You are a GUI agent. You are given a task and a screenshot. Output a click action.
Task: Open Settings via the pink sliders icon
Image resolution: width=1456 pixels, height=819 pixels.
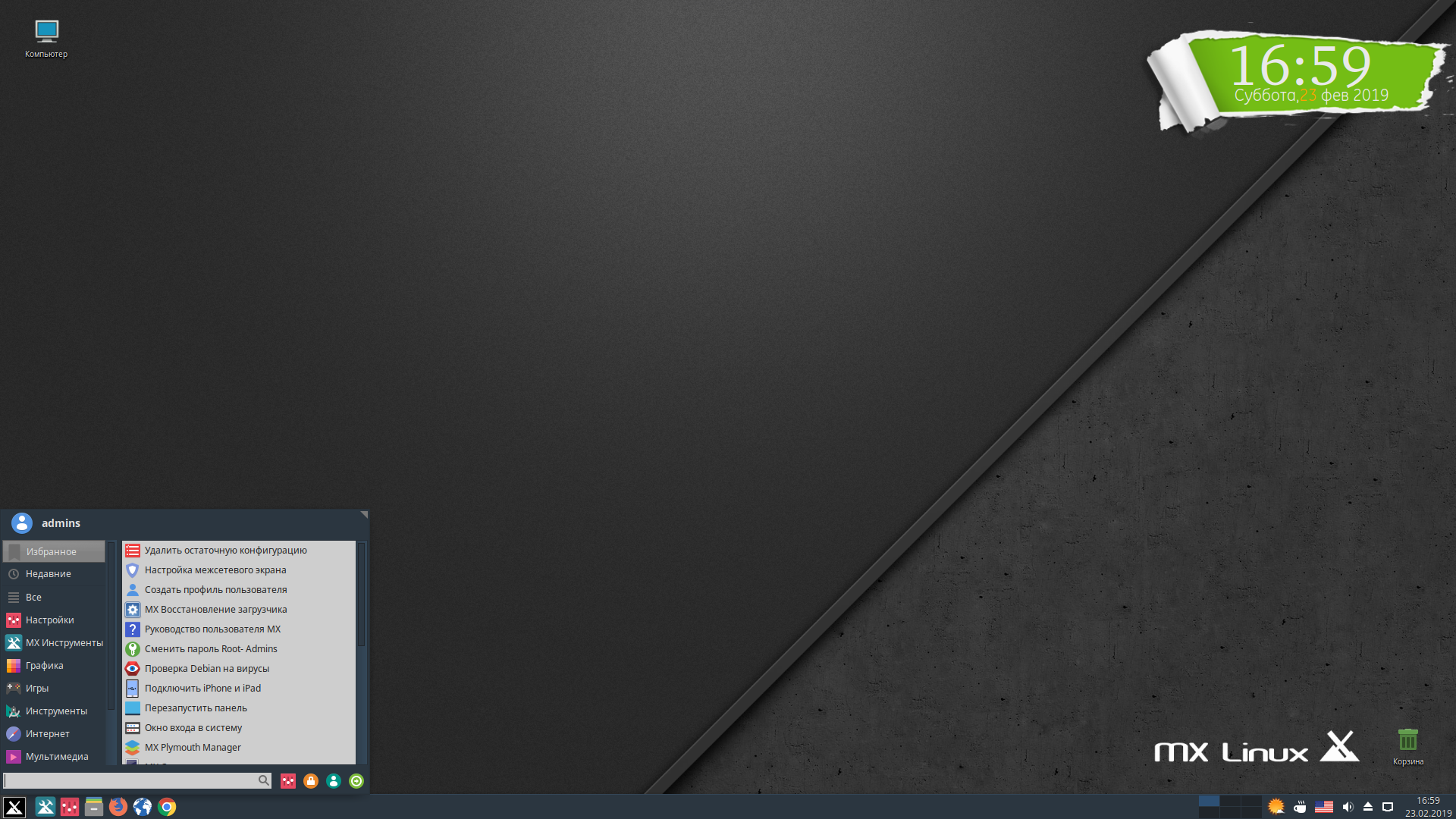[288, 781]
